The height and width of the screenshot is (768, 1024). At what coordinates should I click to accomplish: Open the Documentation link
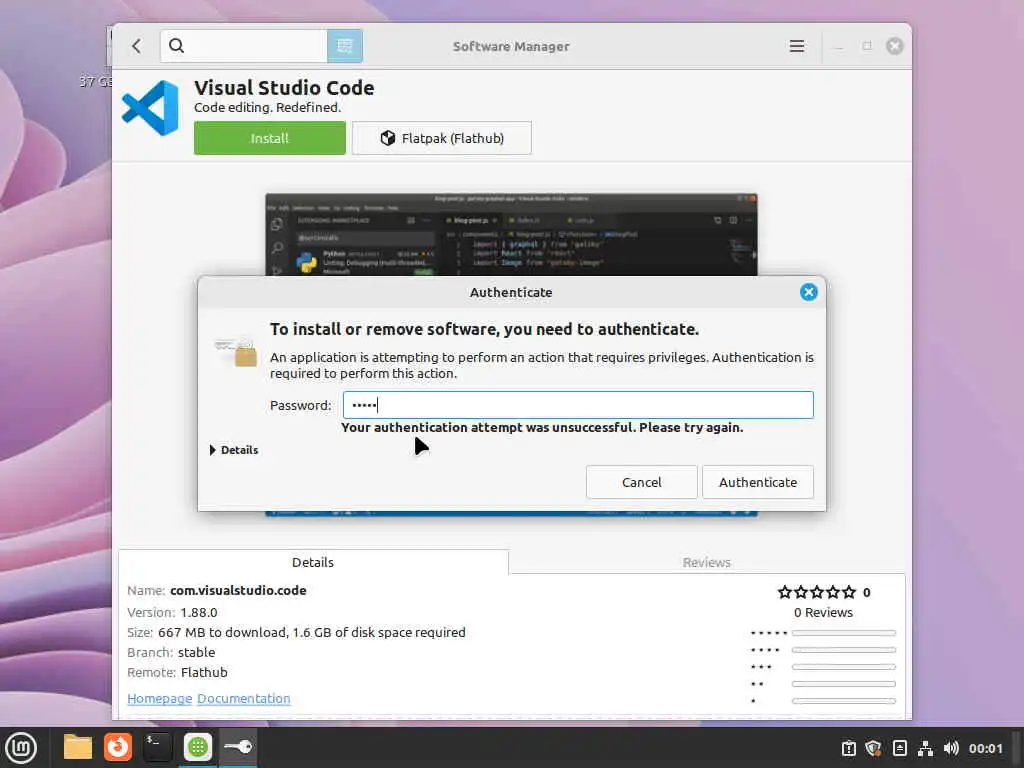point(244,698)
